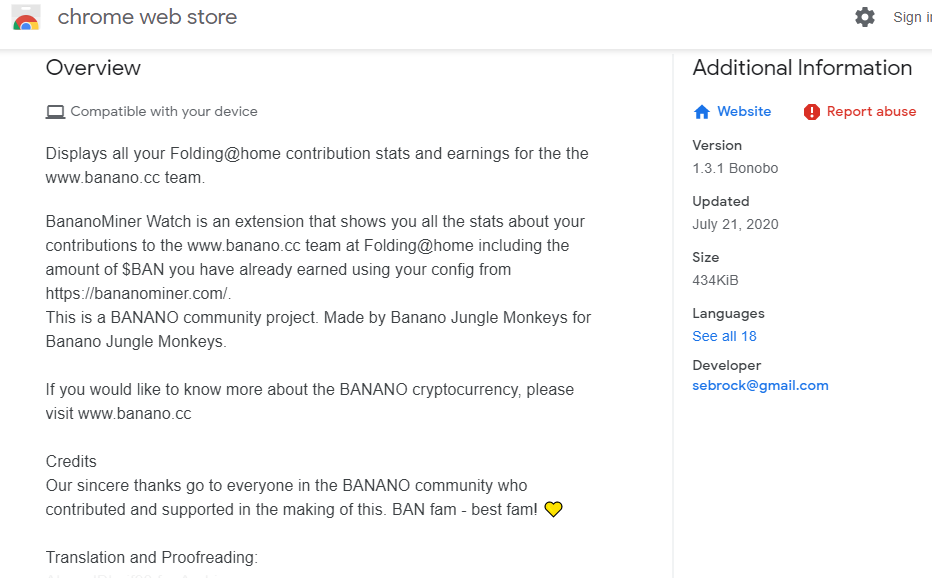The image size is (932, 578).
Task: Click the laptop compatibility icon
Action: [x=55, y=112]
